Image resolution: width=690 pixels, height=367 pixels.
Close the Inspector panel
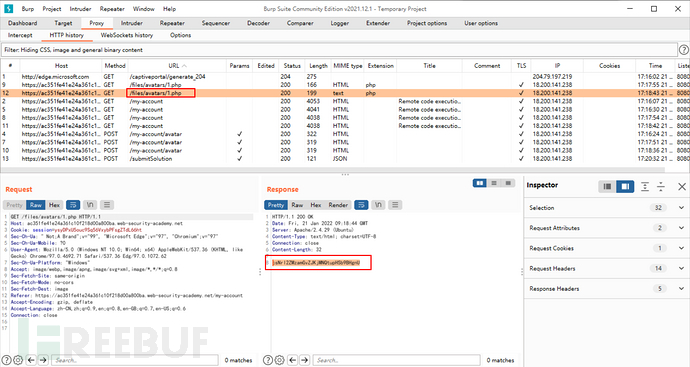(x=682, y=187)
